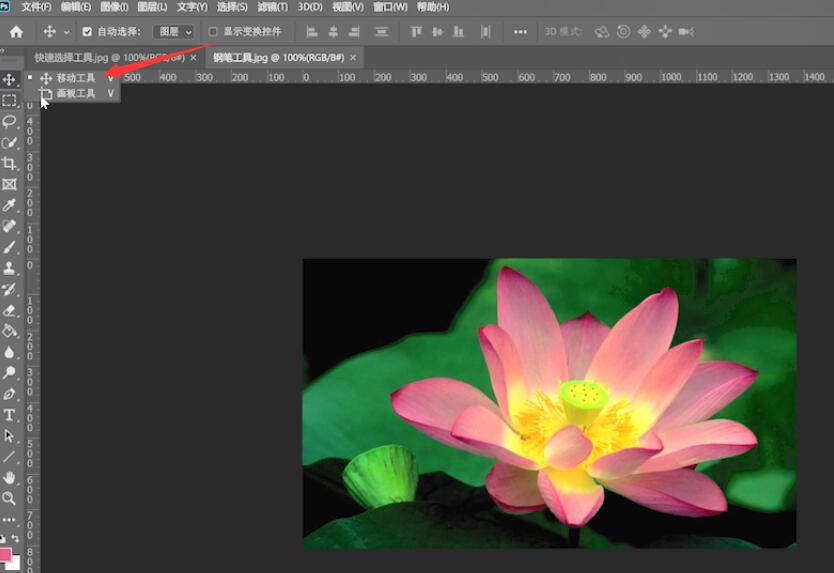This screenshot has height=573, width=834.
Task: Select the Pen tool
Action: [x=9, y=394]
